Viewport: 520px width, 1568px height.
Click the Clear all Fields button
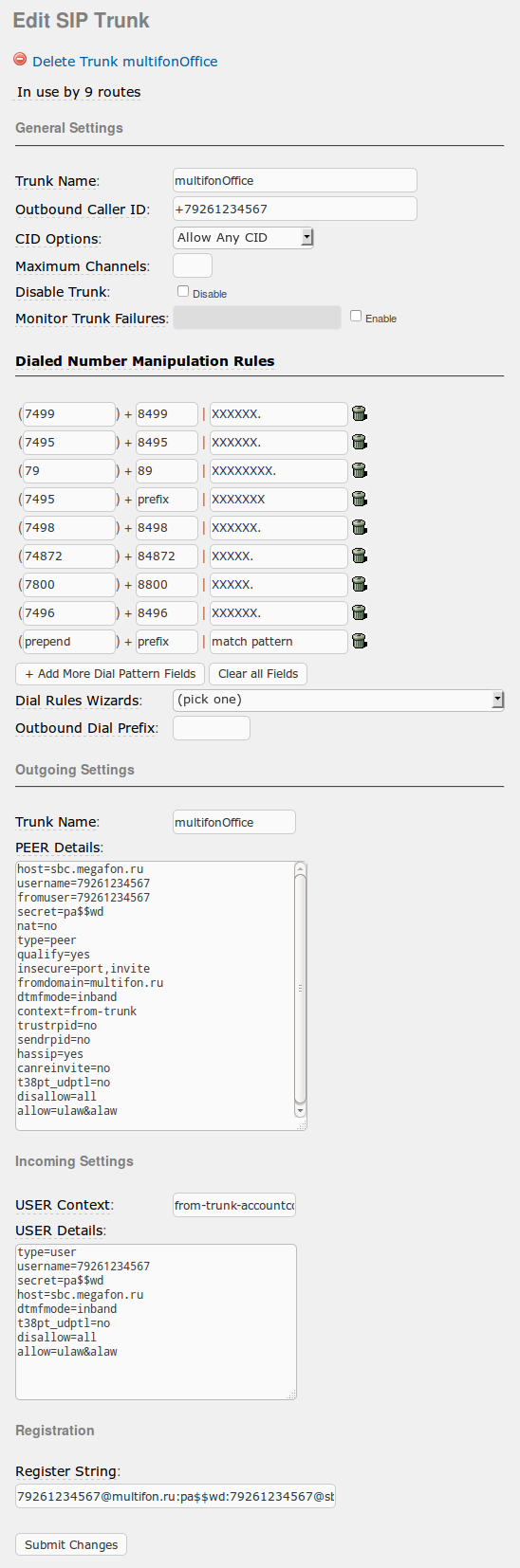click(x=258, y=674)
